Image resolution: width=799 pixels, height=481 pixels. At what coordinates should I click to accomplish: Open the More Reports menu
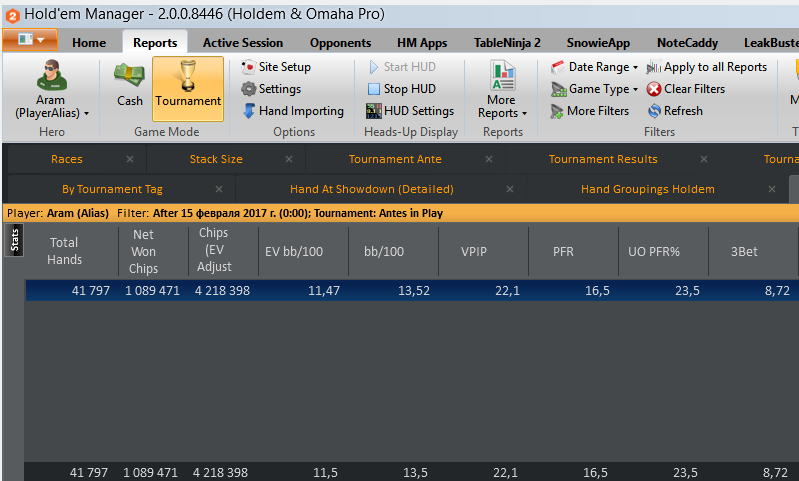502,90
